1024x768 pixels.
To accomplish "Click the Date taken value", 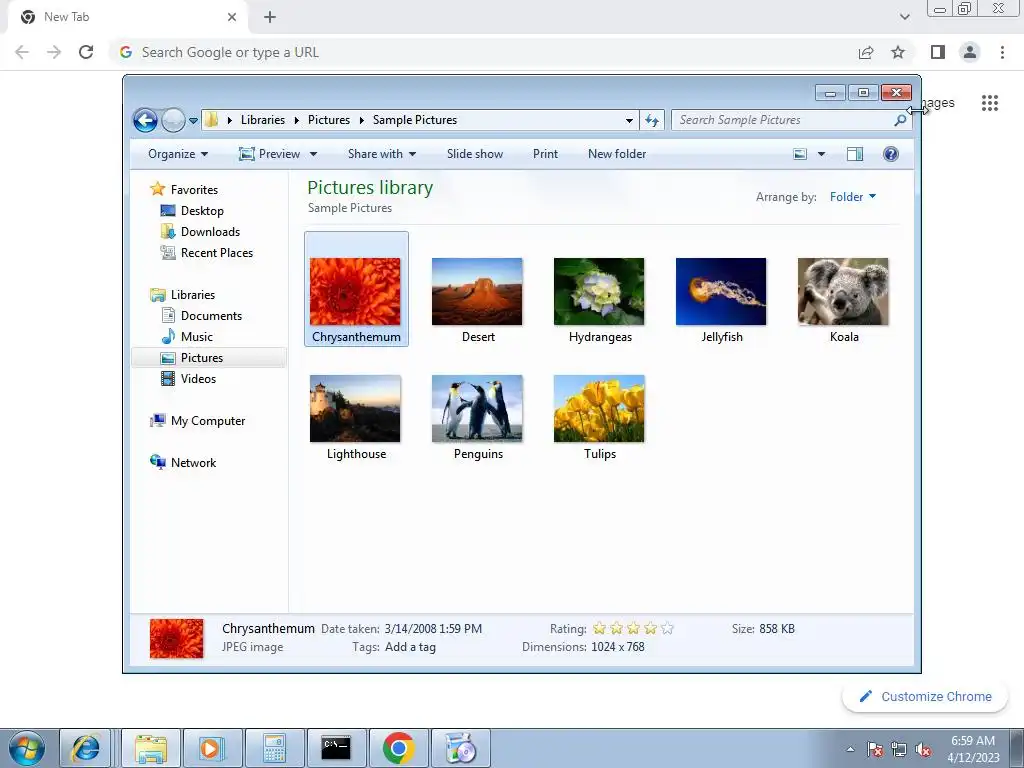I will tap(433, 629).
